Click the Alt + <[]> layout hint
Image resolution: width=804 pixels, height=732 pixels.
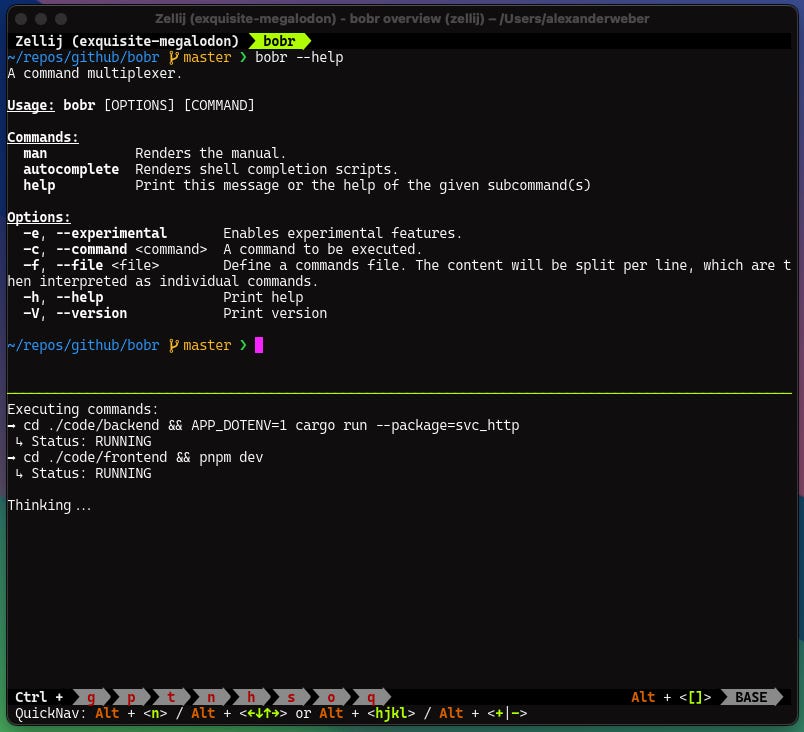click(x=671, y=697)
